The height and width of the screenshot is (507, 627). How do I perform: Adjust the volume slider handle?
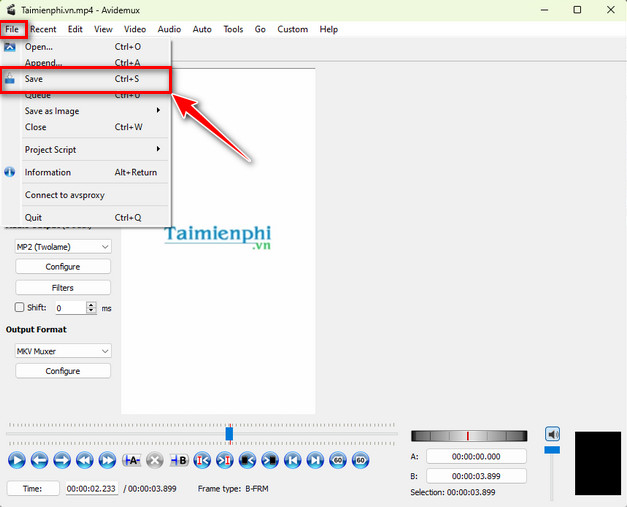coord(552,450)
